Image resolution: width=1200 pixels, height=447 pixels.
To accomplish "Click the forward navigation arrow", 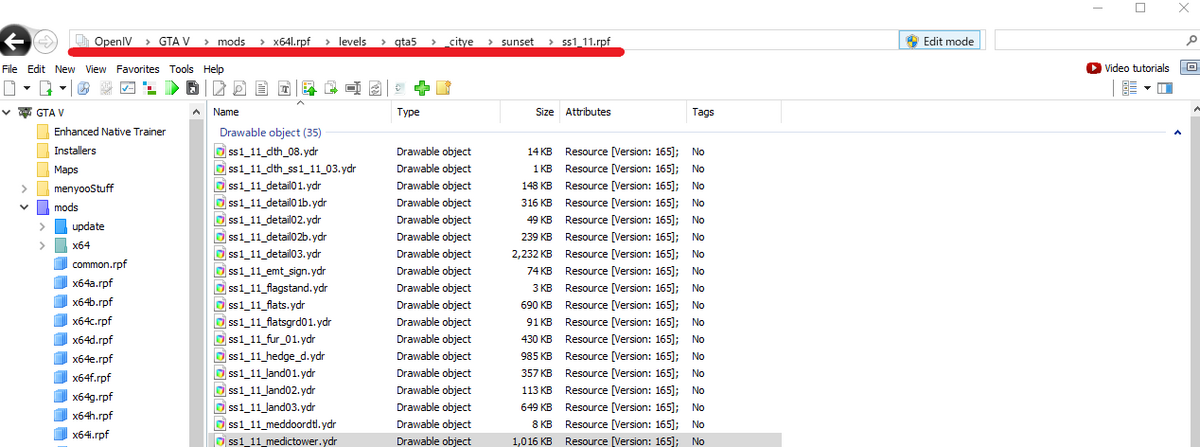I will (46, 41).
